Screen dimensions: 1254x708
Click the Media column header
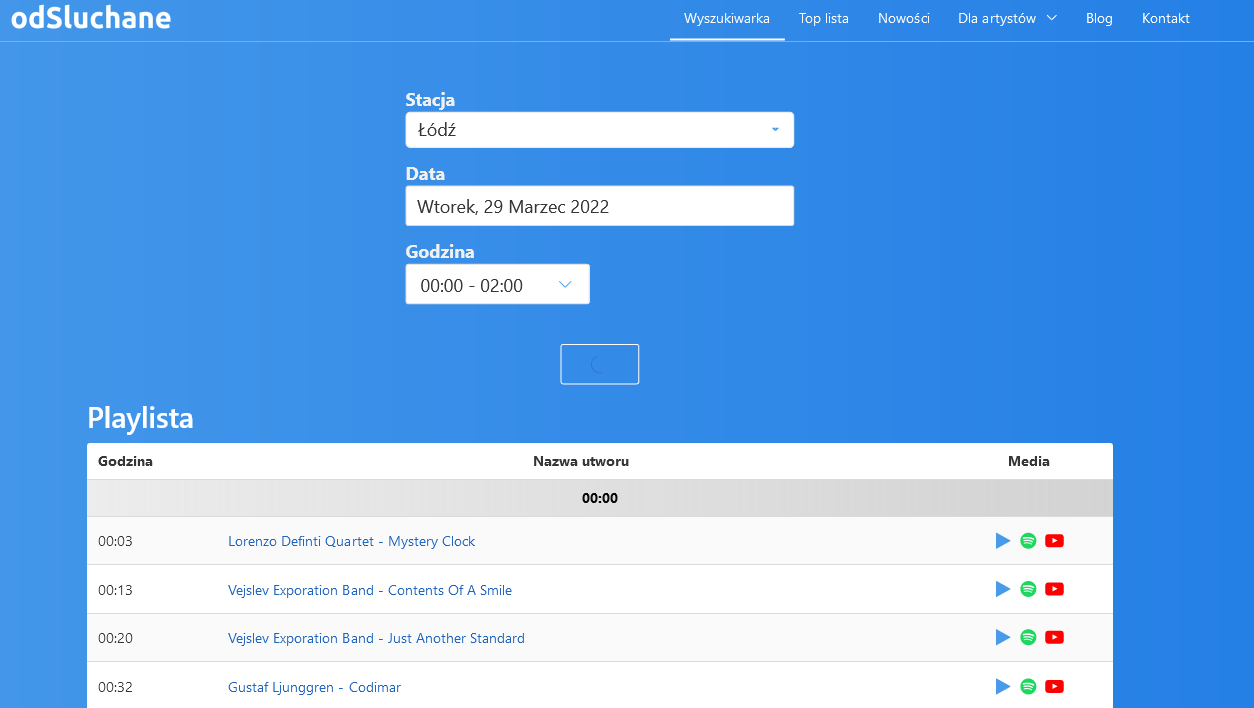[1029, 461]
